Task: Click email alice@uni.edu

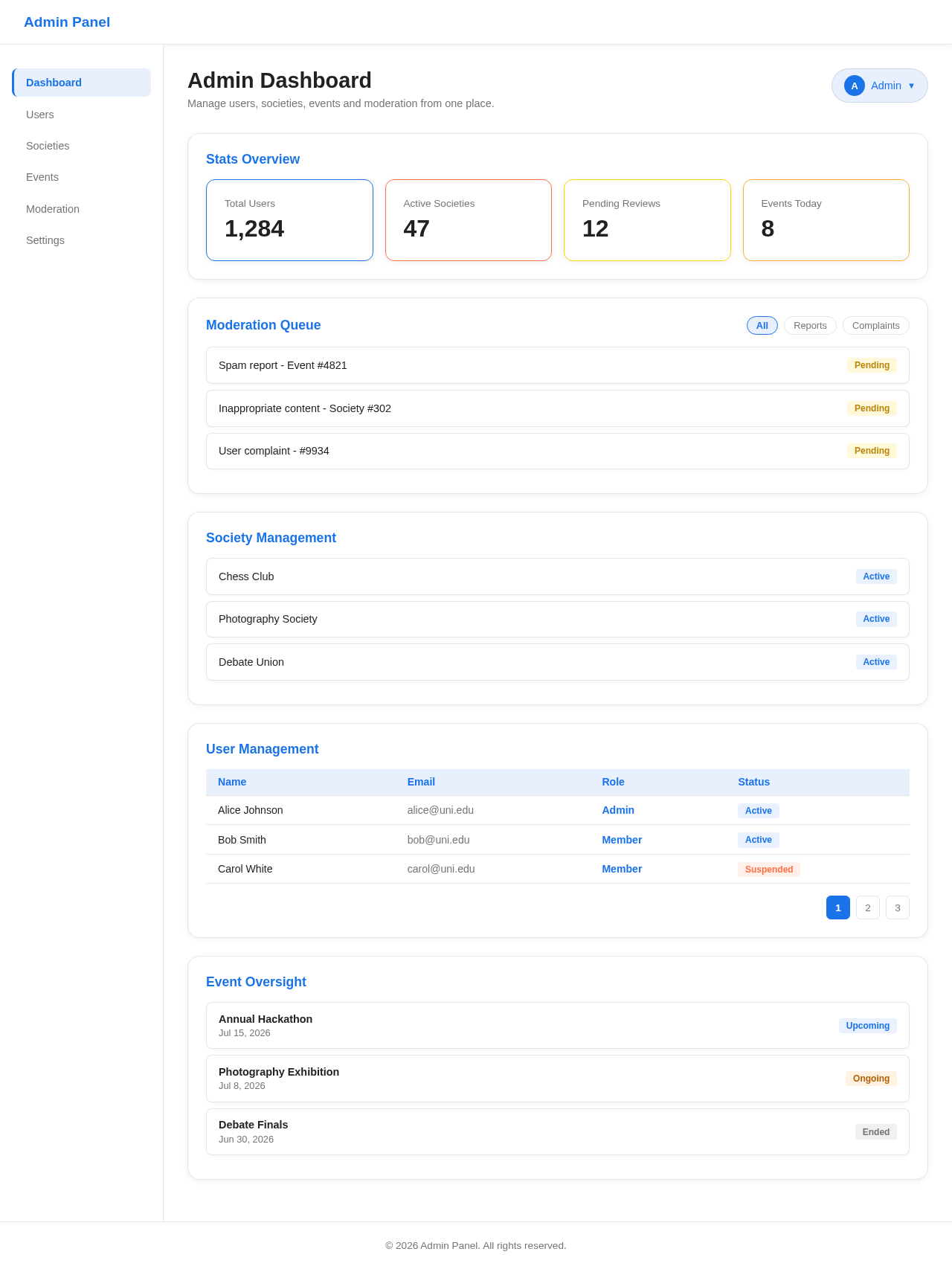Action: [x=440, y=810]
